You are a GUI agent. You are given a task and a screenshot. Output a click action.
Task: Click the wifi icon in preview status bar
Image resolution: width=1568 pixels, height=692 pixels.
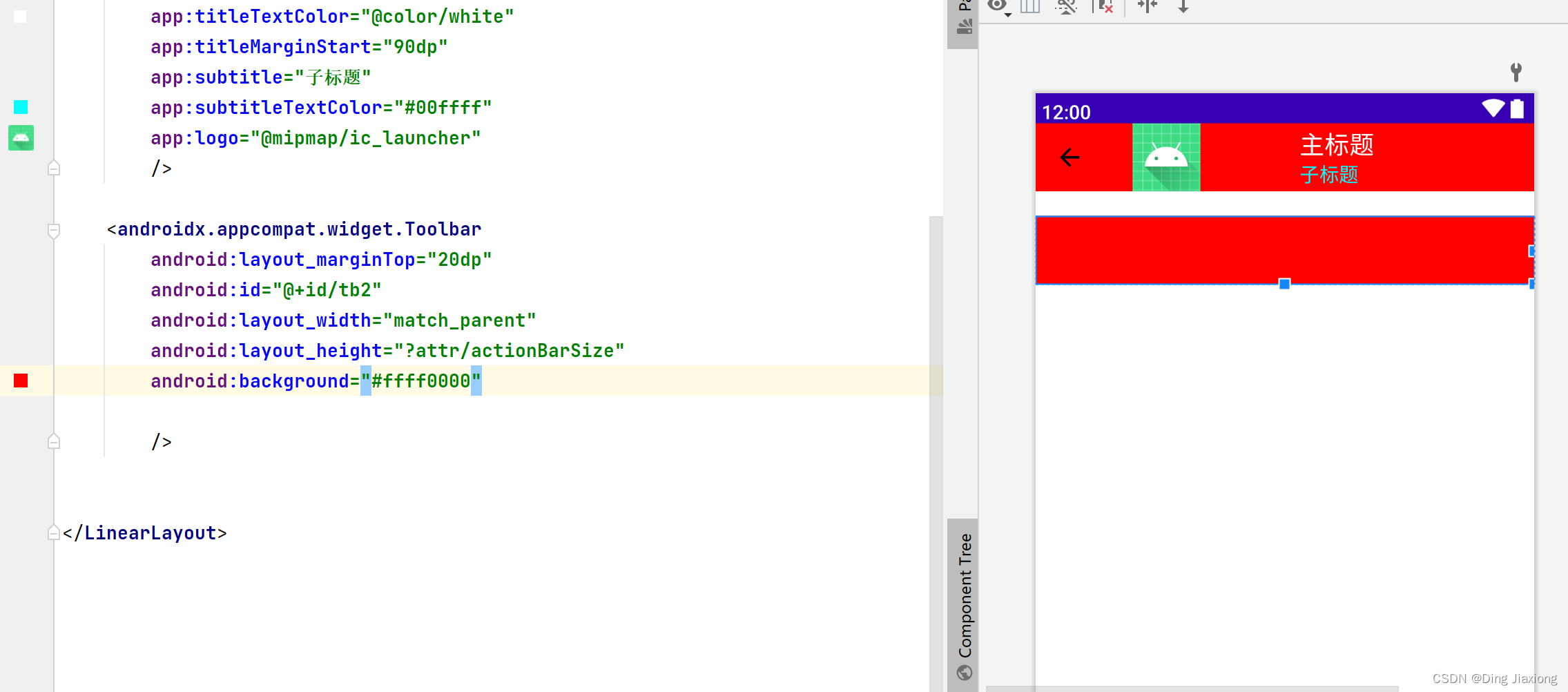pos(1493,108)
